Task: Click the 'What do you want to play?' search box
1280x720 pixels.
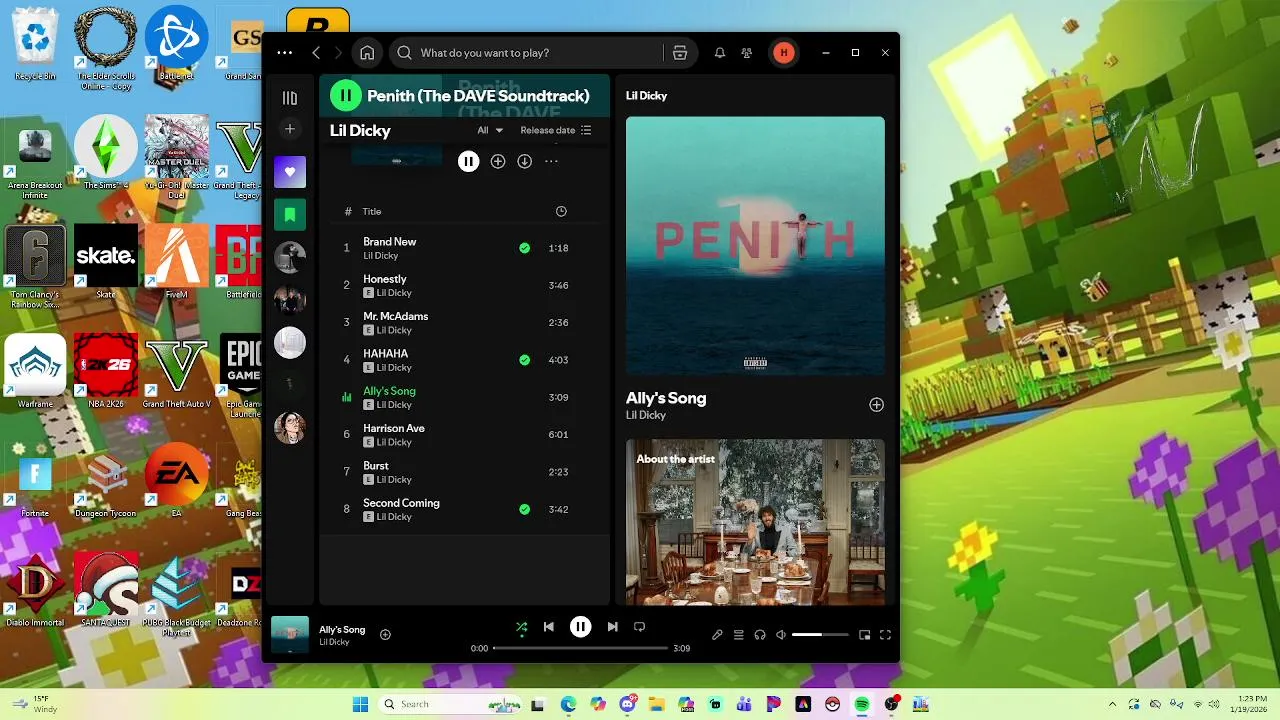Action: click(526, 53)
